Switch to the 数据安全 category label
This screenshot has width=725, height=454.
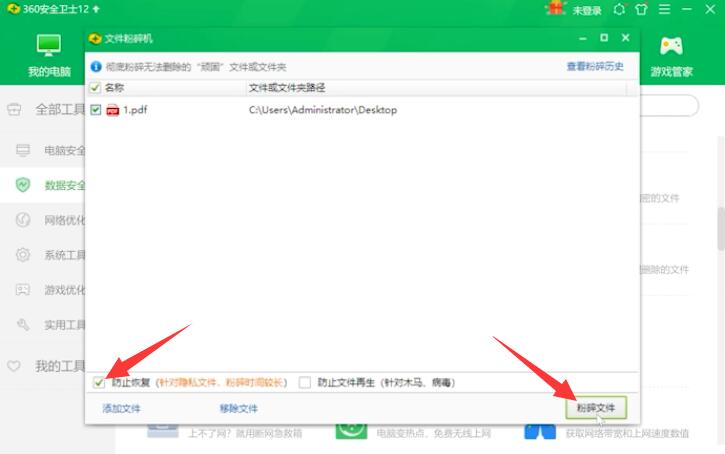coord(65,185)
